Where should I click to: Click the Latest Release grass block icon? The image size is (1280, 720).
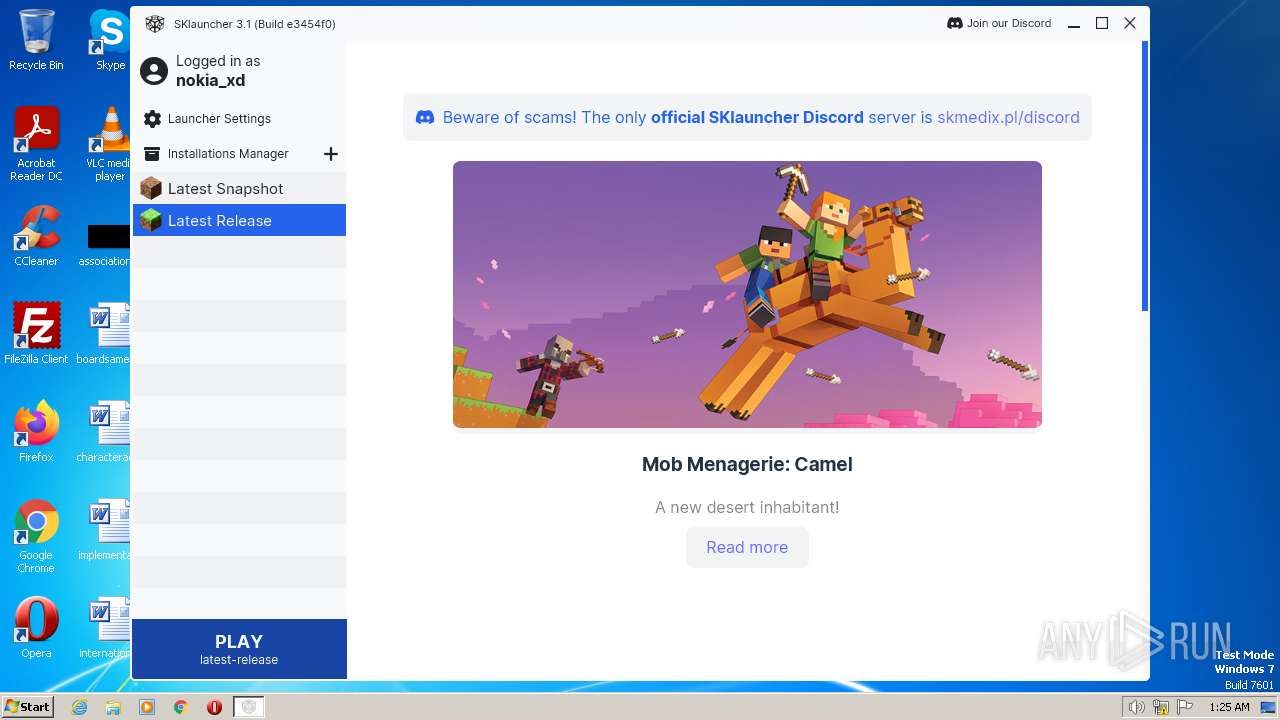tap(151, 220)
